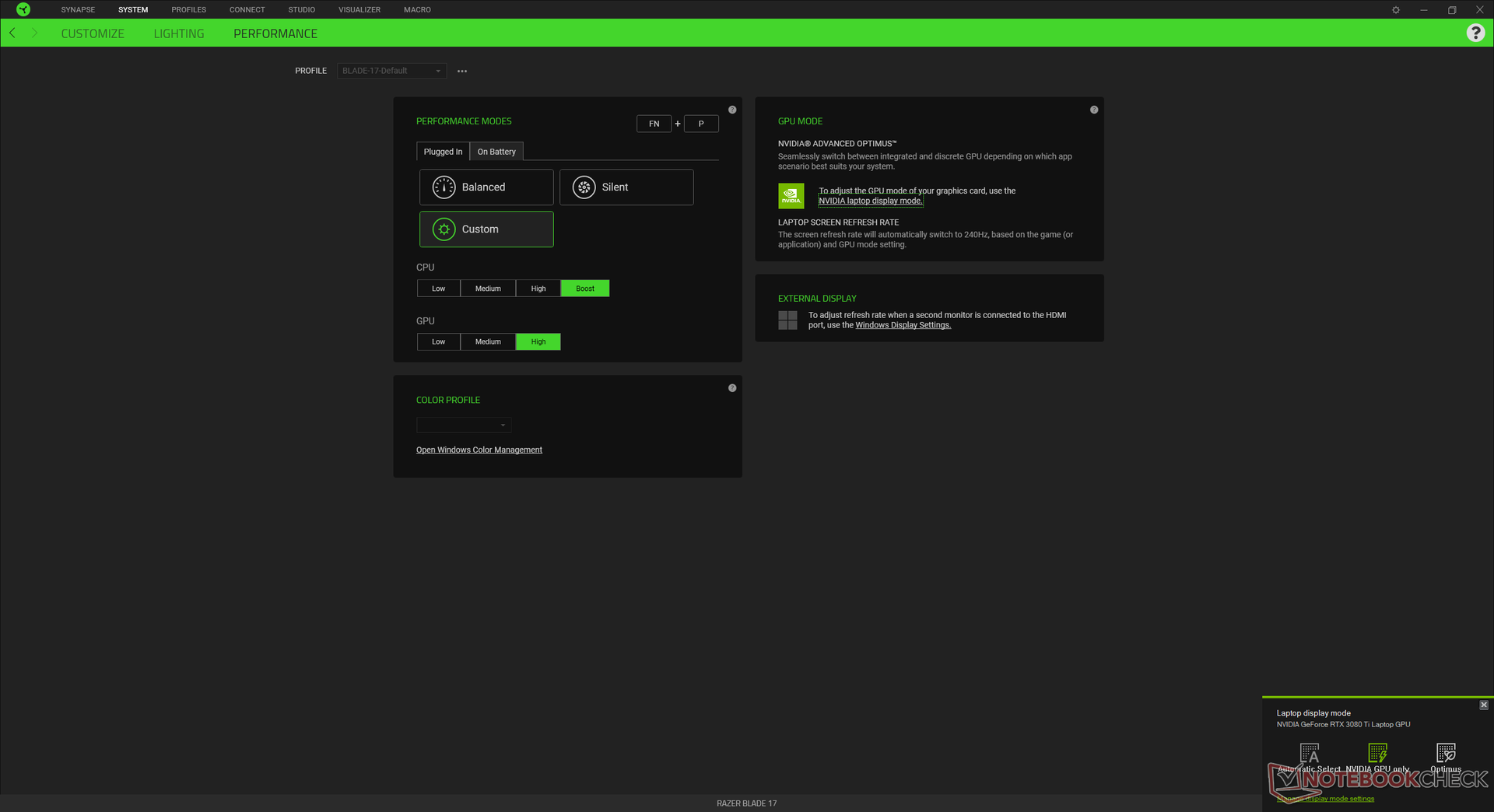The width and height of the screenshot is (1494, 812).
Task: Open the profile options three-dot menu
Action: [462, 71]
